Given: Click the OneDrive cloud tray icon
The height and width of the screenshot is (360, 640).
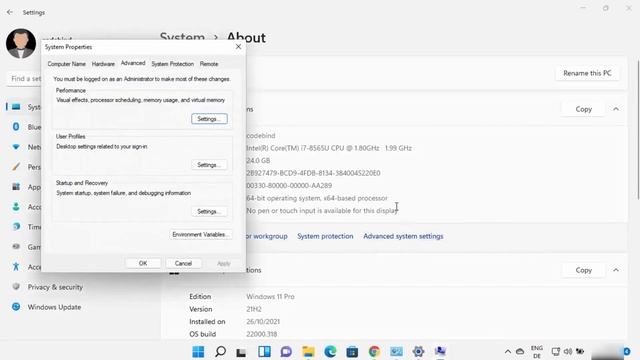Looking at the screenshot, I should (520, 351).
